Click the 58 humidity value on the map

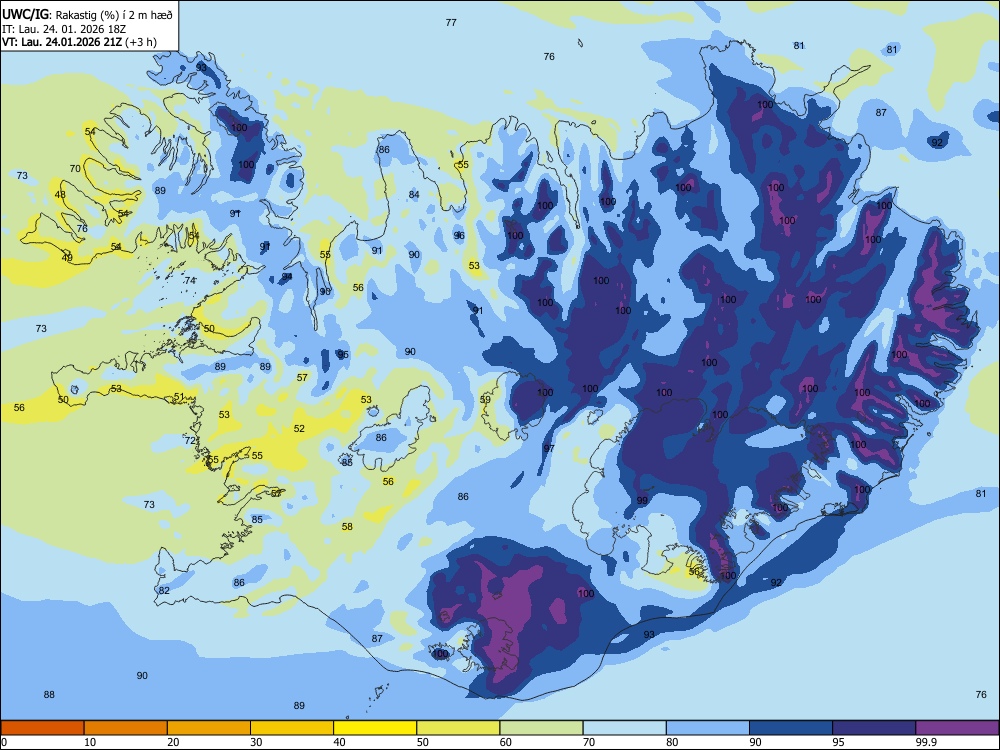347,527
